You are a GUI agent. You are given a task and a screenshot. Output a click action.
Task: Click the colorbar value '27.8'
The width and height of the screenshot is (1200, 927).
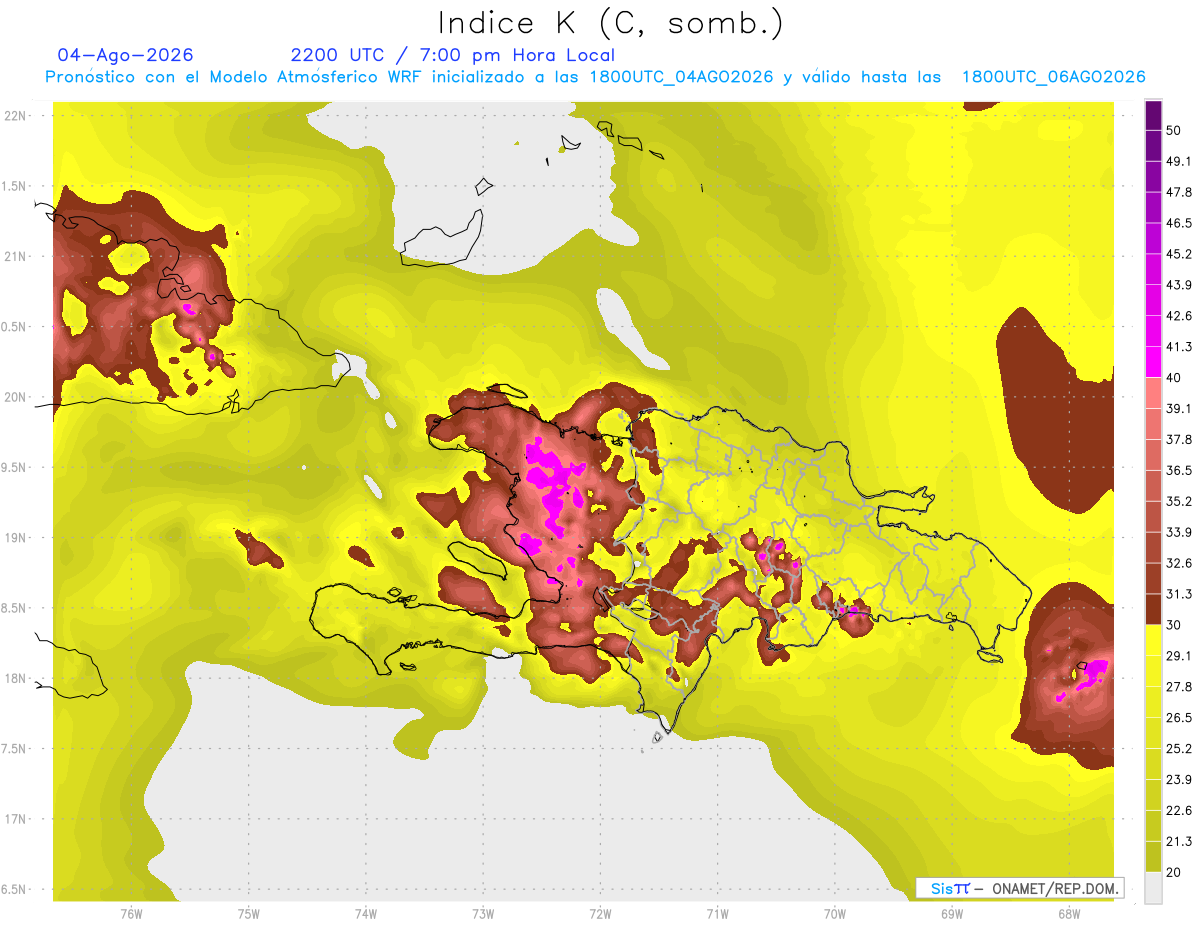tap(1179, 686)
